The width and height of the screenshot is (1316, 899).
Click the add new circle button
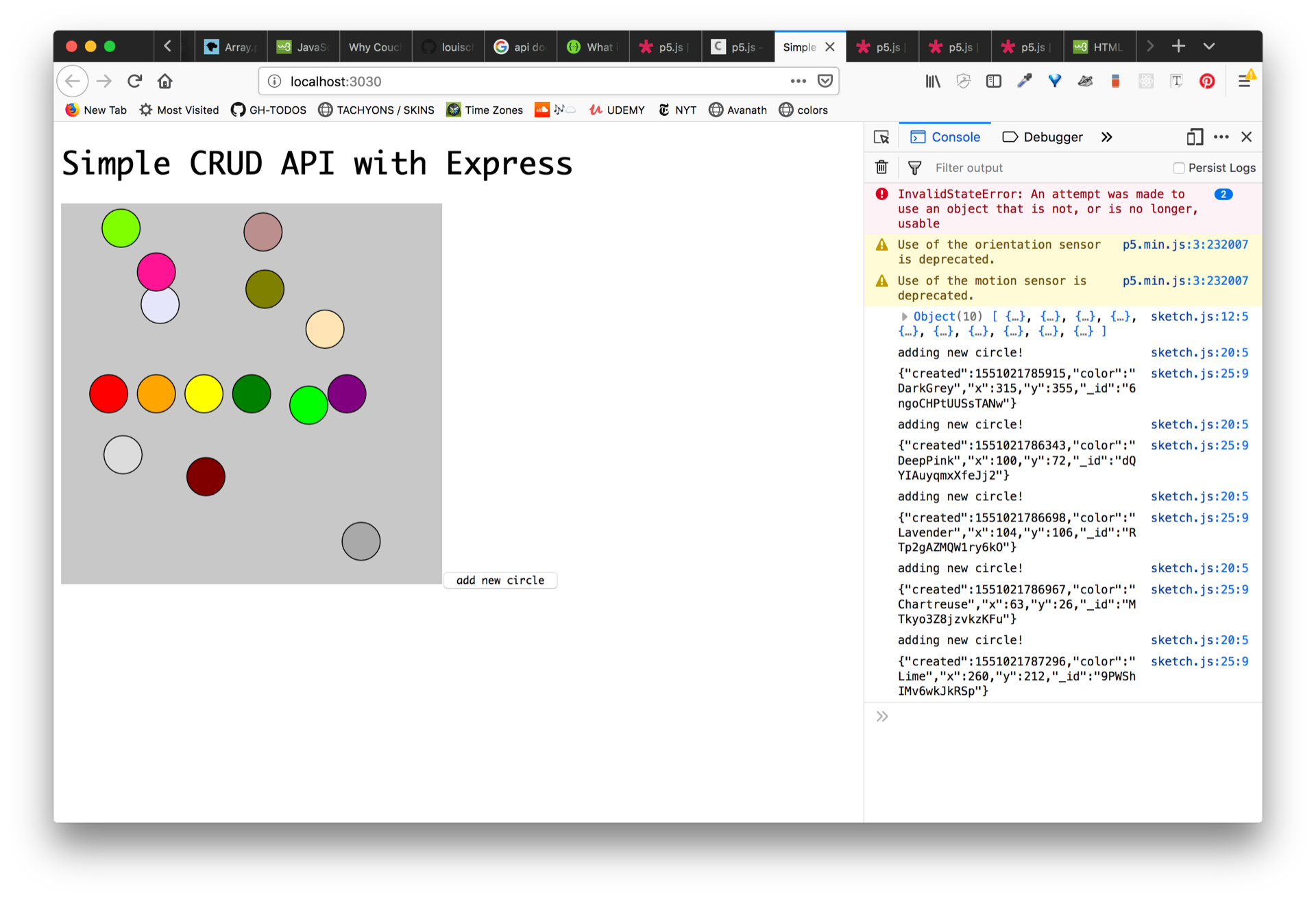(500, 580)
